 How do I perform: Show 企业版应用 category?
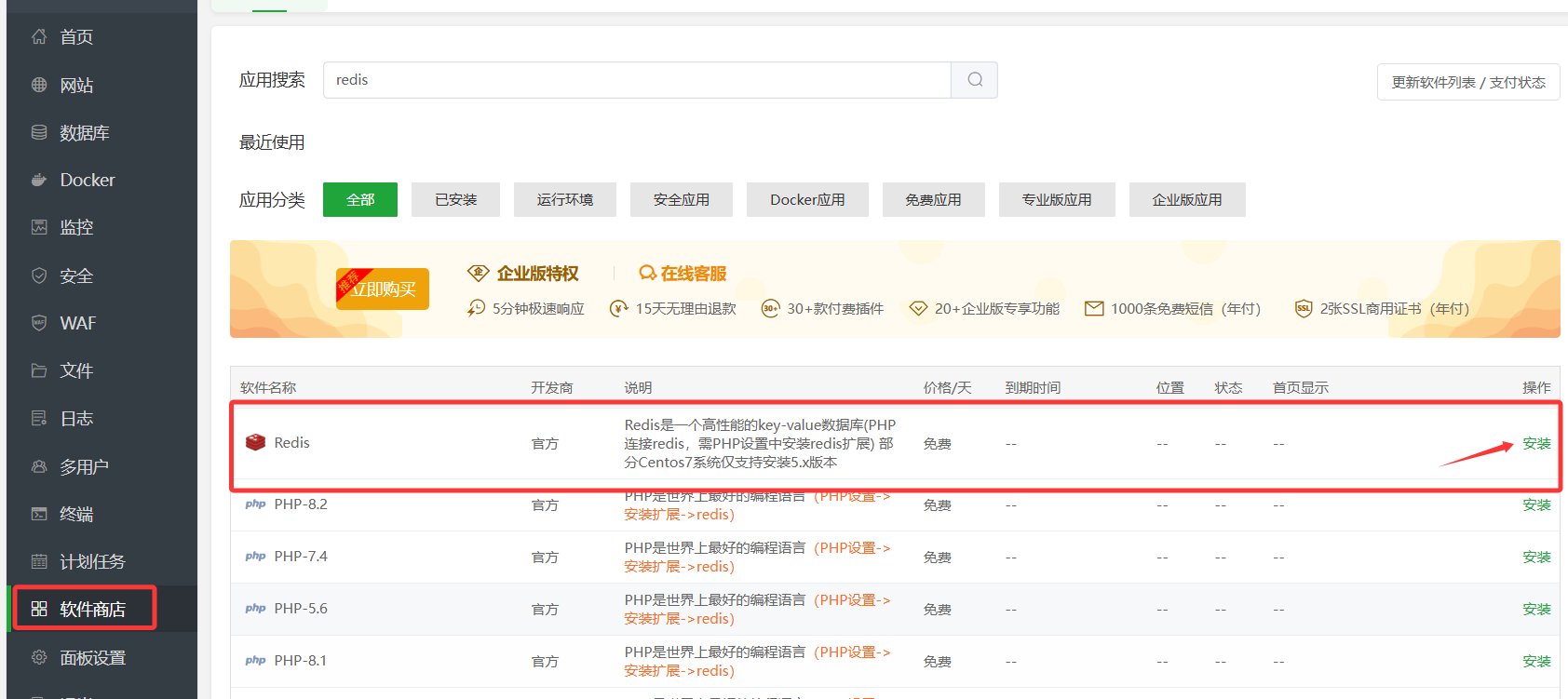(x=1186, y=199)
